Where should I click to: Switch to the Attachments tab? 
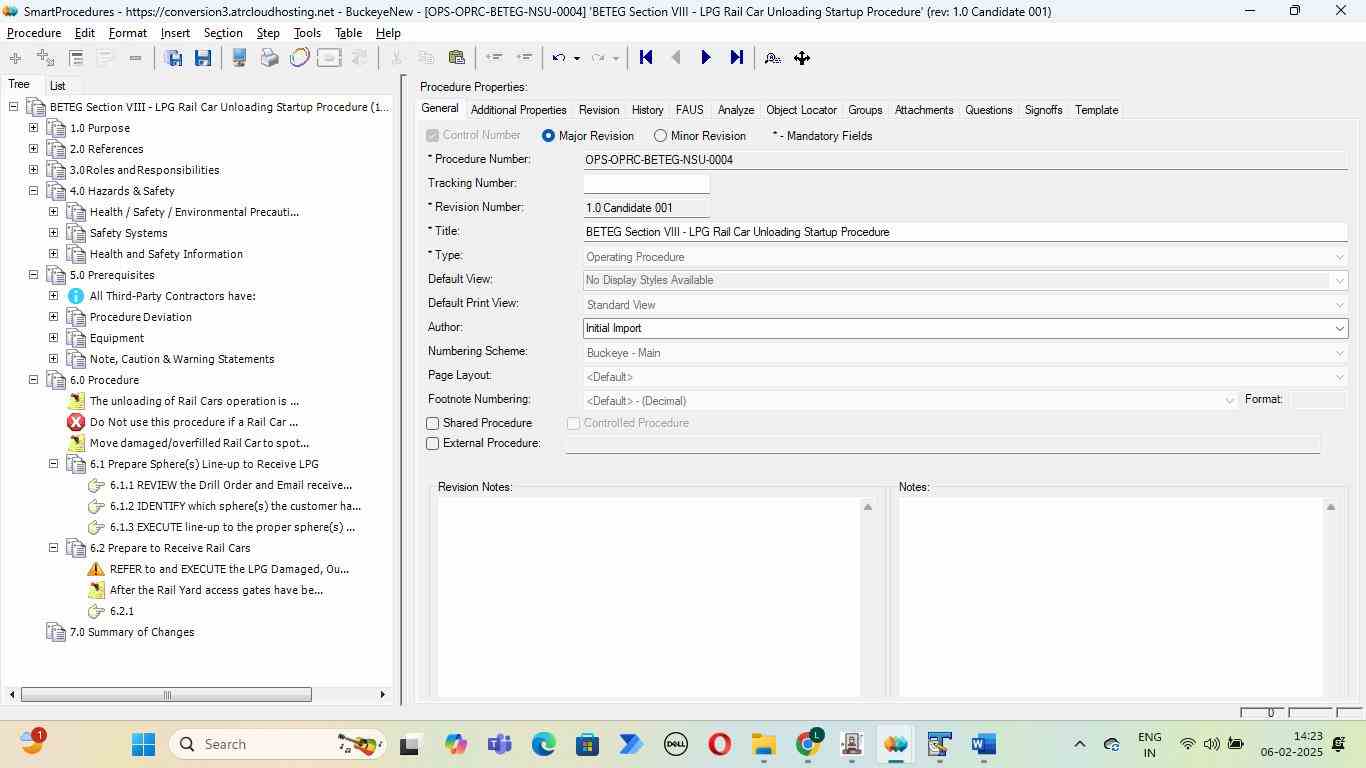pos(924,110)
